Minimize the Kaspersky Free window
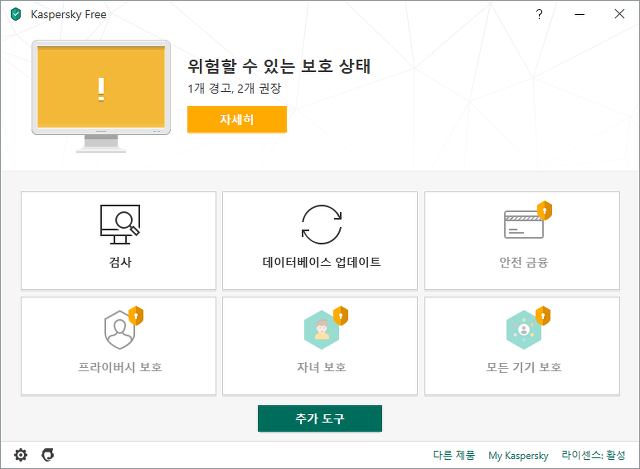640x469 pixels. click(580, 14)
